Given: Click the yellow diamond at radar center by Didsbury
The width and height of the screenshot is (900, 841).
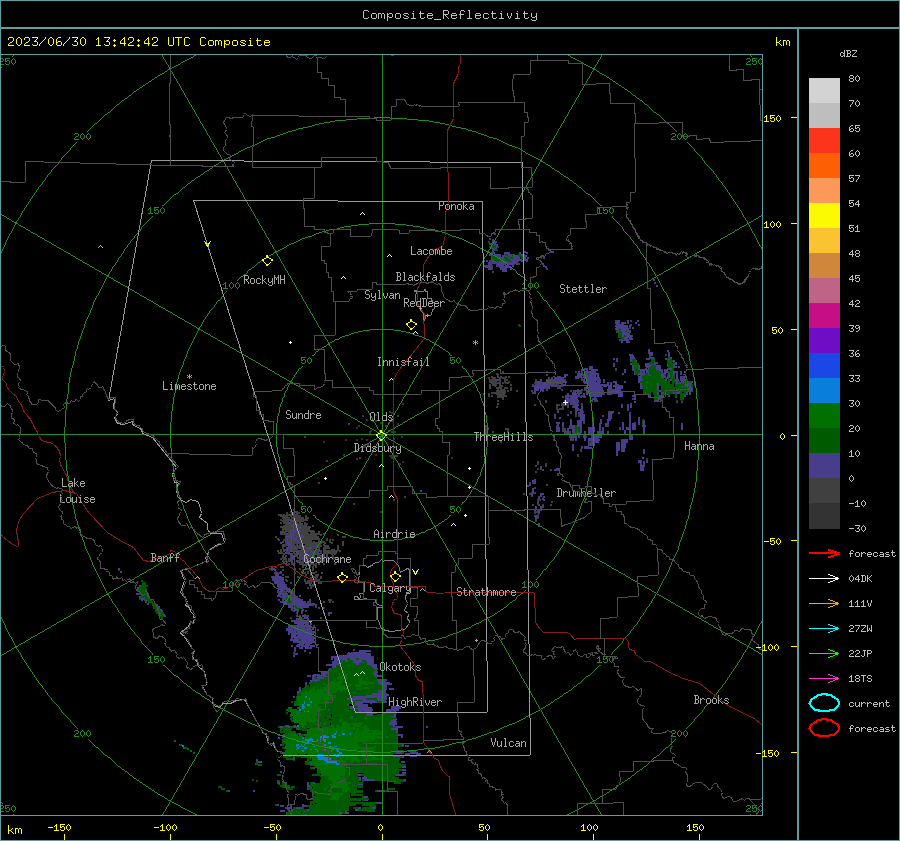Looking at the screenshot, I should [x=381, y=436].
